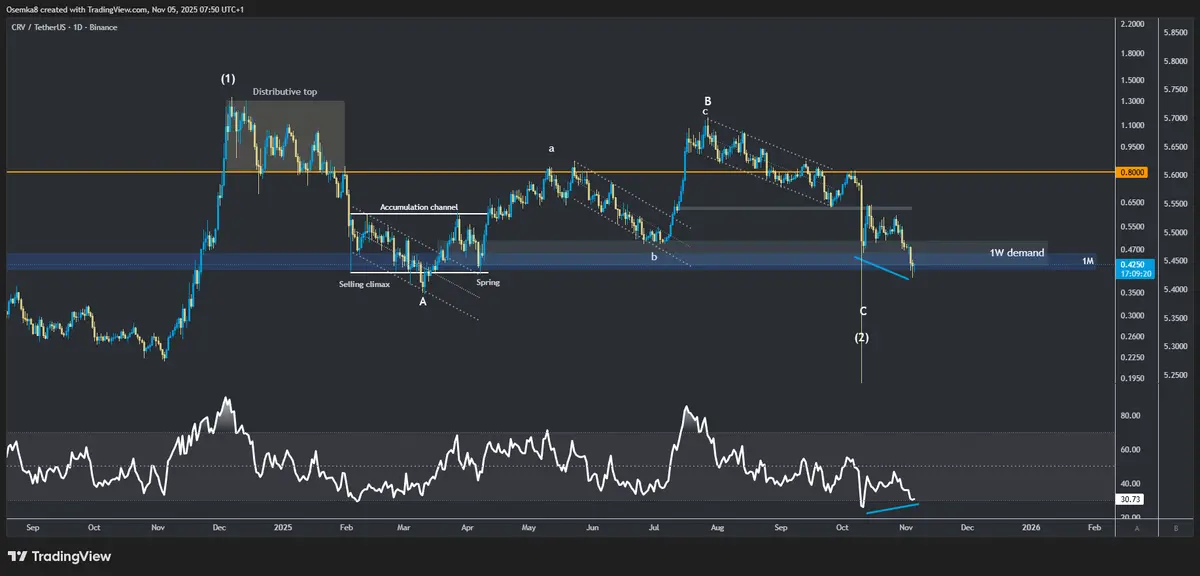
Task: Click the 5.8500 secondary scale value
Action: (1176, 32)
